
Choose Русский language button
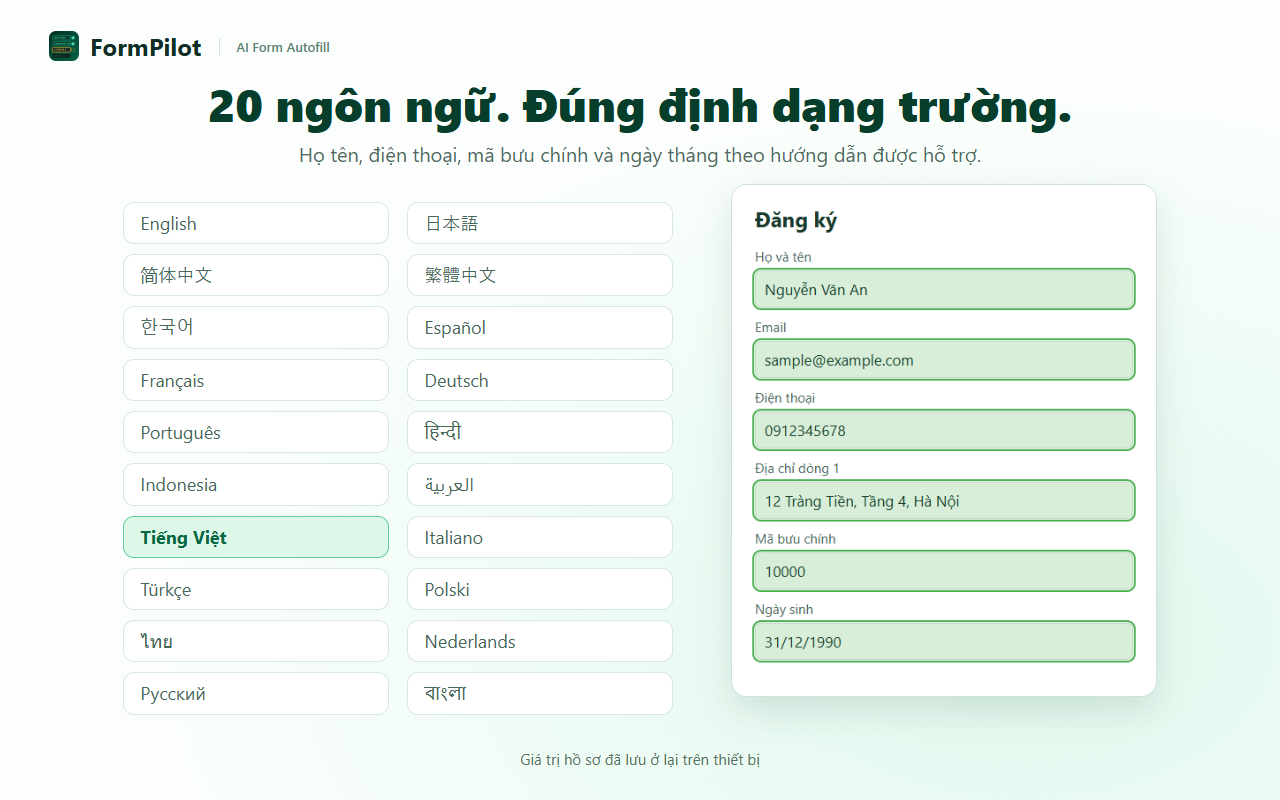click(256, 693)
